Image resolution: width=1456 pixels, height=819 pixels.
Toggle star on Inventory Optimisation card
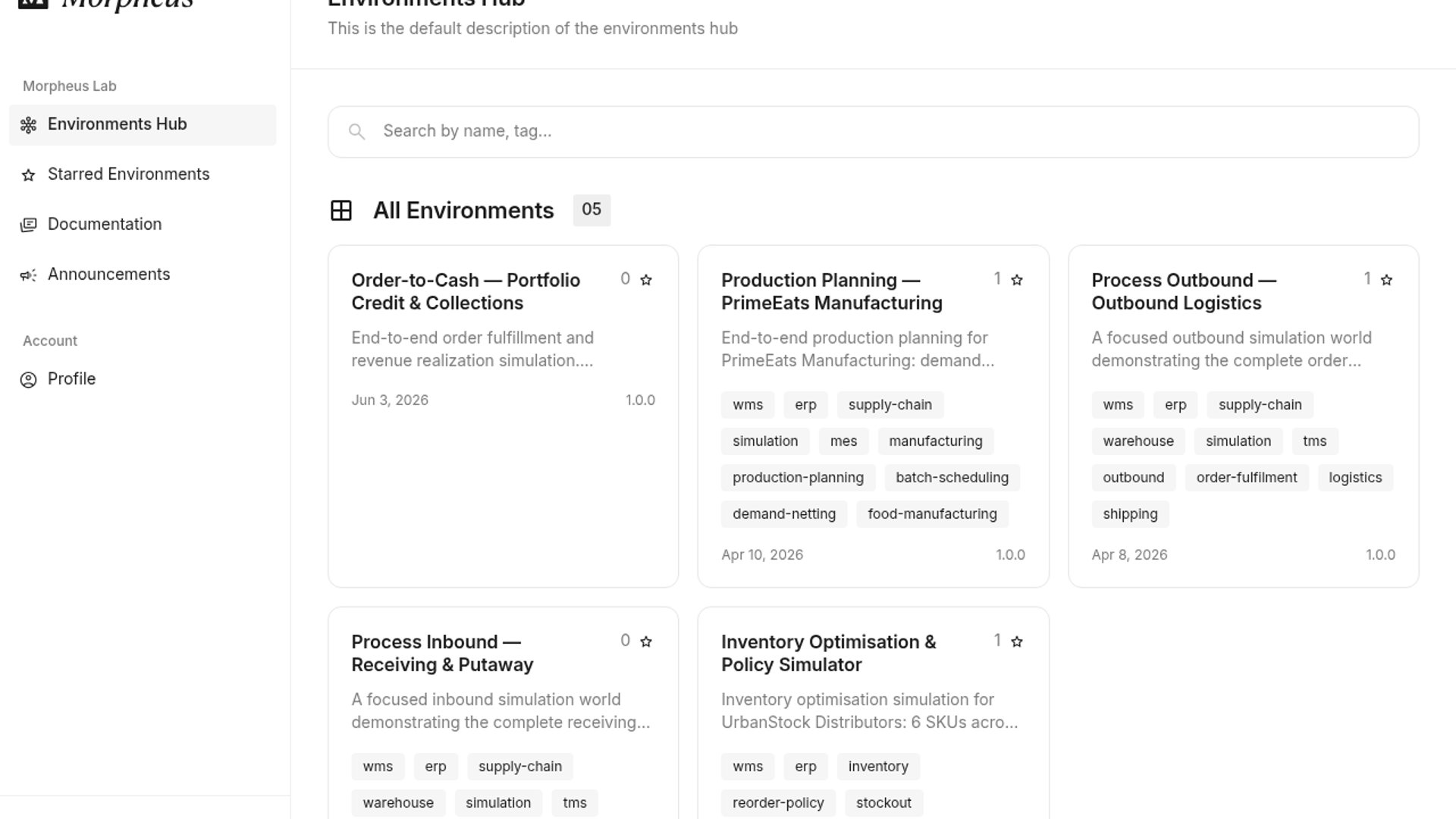(1017, 642)
